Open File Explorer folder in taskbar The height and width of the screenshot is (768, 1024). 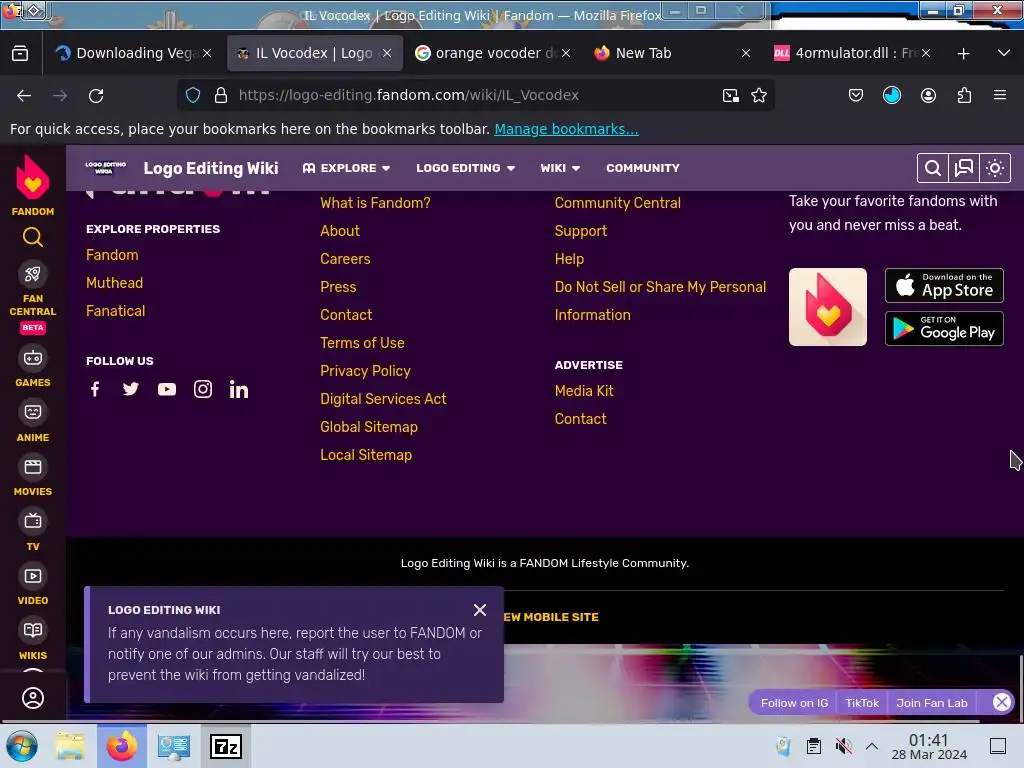[70, 746]
